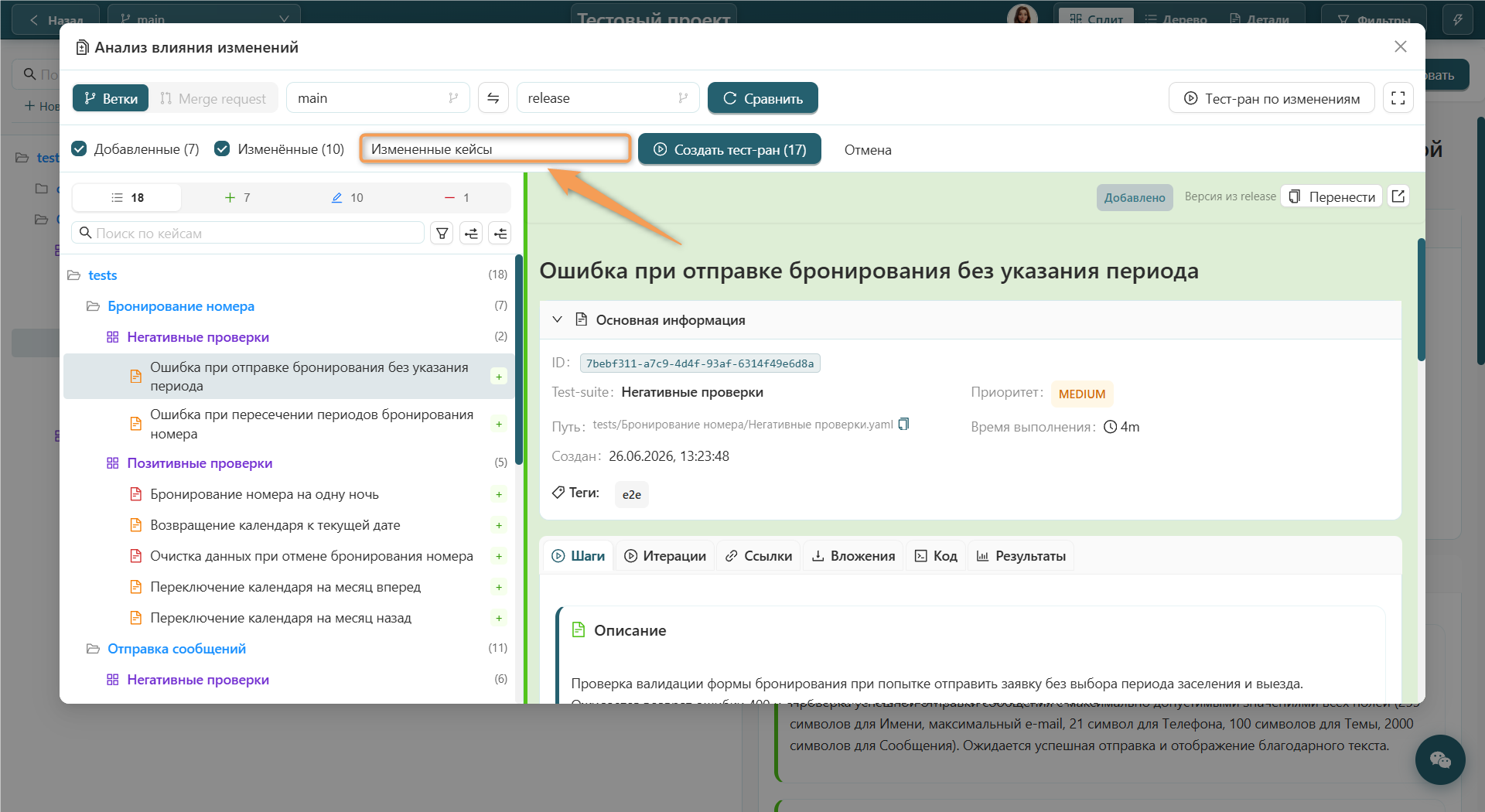Open the case filter icon
Image resolution: width=1485 pixels, height=812 pixels.
442,233
